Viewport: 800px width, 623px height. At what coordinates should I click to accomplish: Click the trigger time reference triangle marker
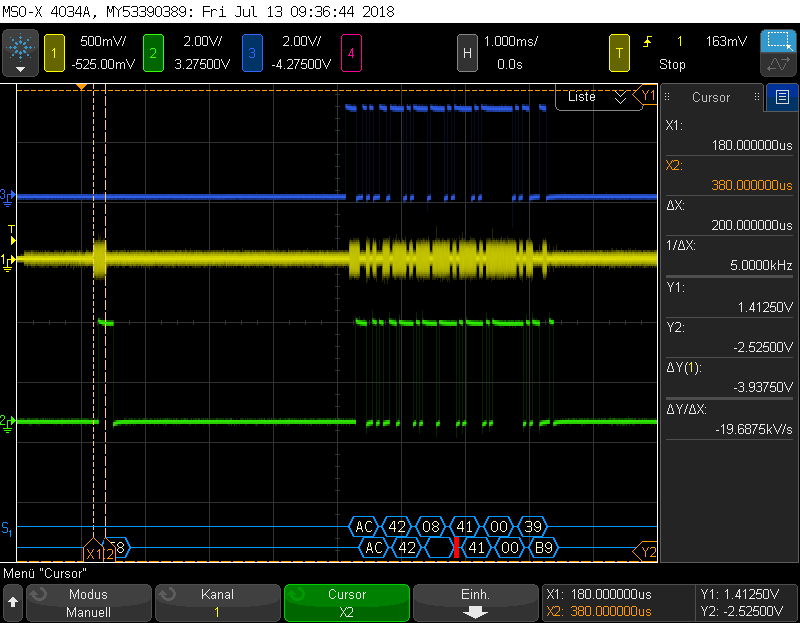click(x=82, y=87)
